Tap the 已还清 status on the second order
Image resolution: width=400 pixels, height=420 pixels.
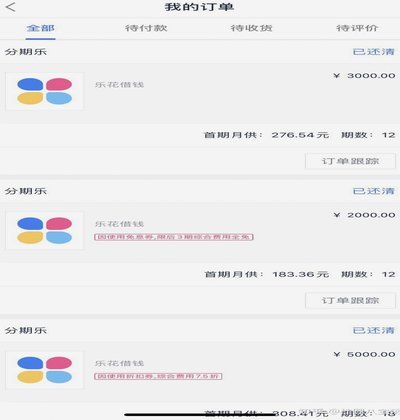[x=374, y=191]
